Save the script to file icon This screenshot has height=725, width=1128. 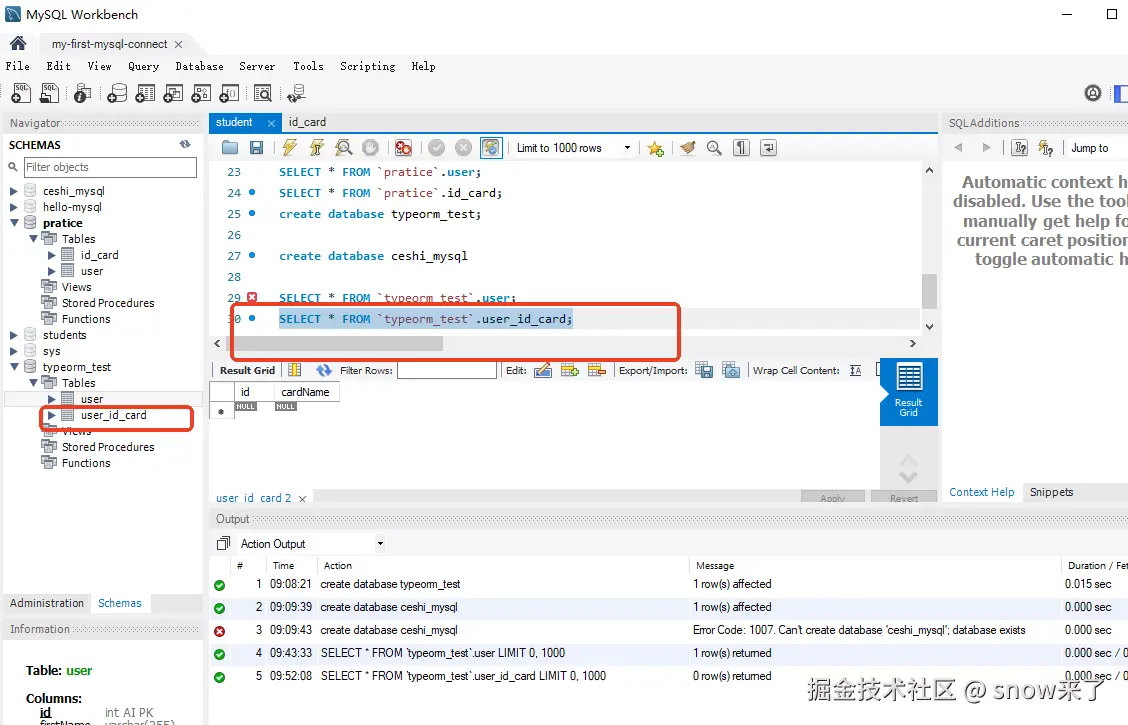(256, 147)
